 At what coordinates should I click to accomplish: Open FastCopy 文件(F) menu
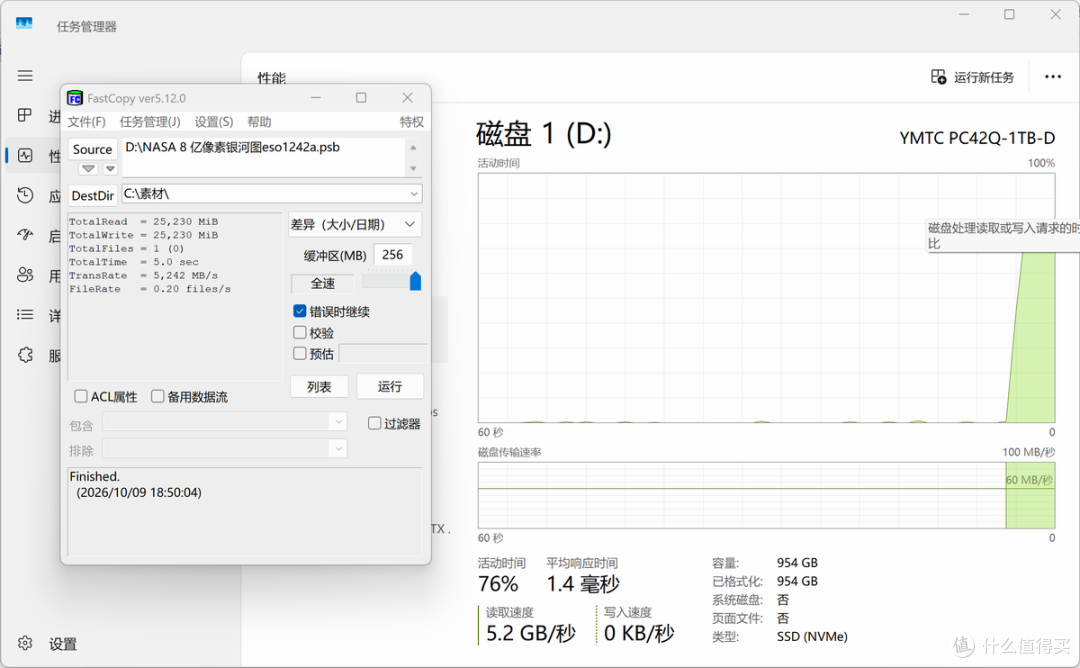(87, 122)
